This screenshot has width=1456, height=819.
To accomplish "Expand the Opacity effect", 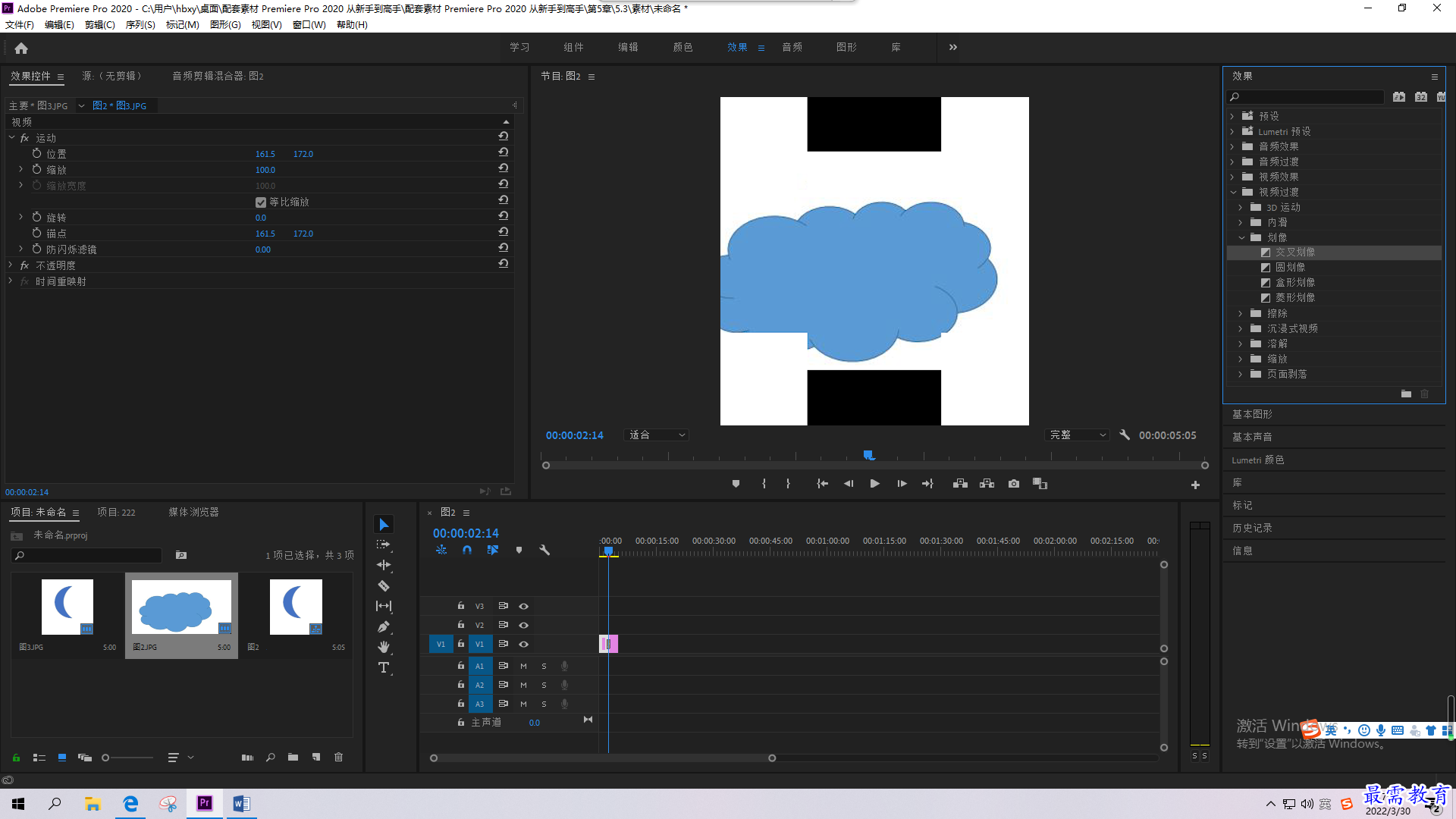I will point(11,265).
